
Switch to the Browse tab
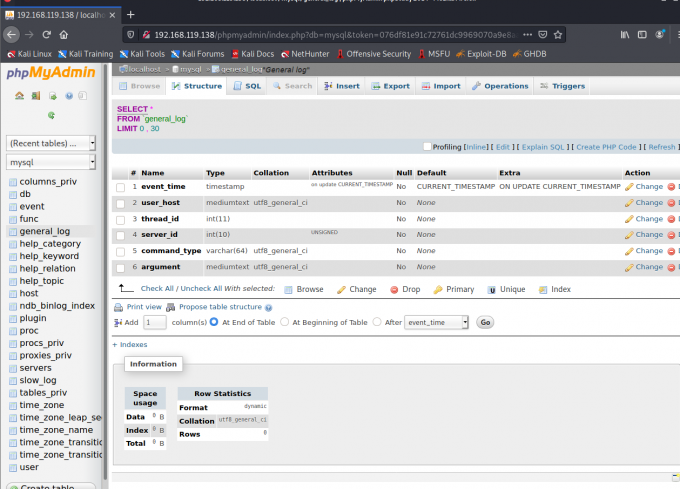[x=140, y=86]
